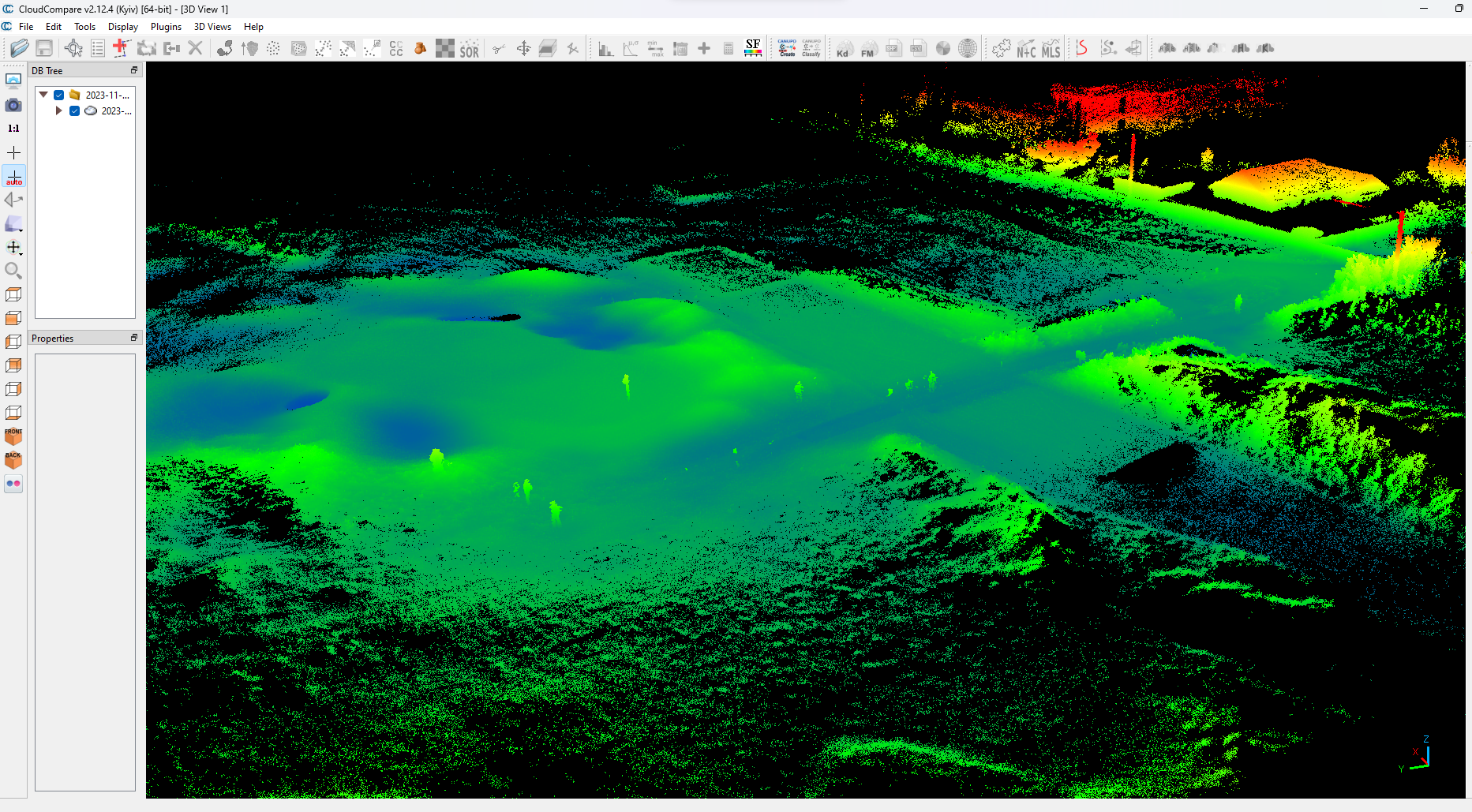Toggle visibility of the 2023 cloud entry
1472x812 pixels.
pyautogui.click(x=75, y=111)
